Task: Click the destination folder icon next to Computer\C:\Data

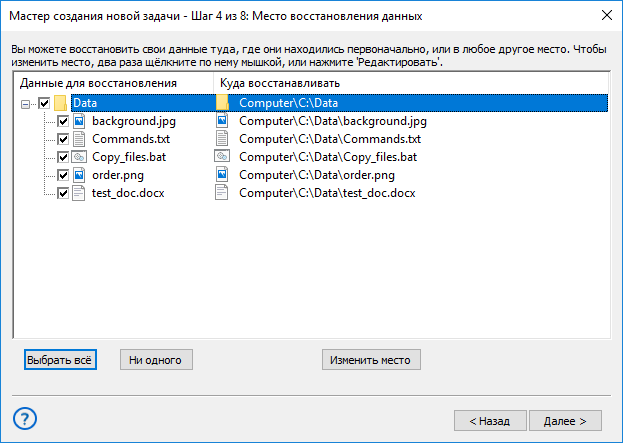Action: click(x=222, y=103)
